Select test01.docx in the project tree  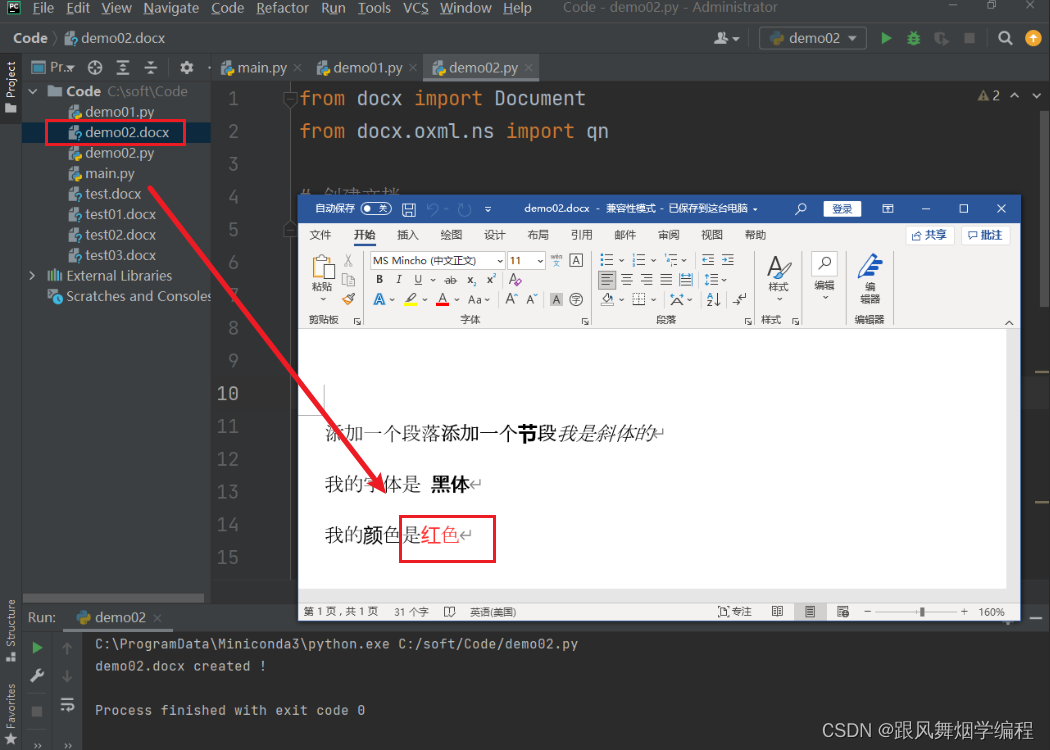[120, 214]
